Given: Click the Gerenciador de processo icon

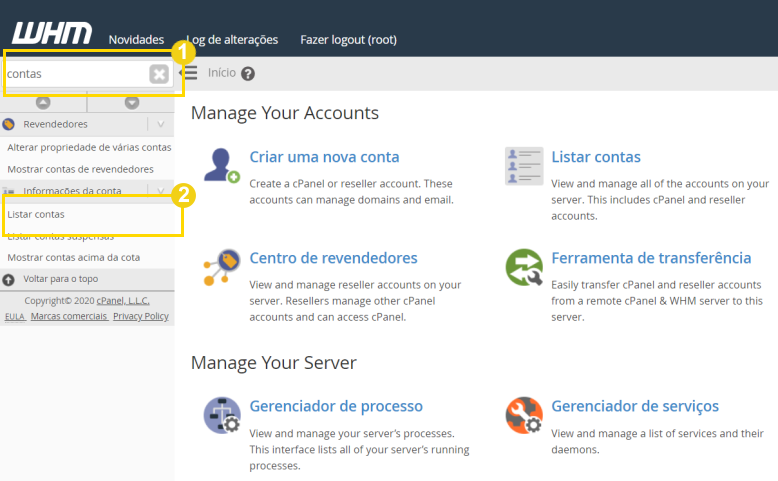Looking at the screenshot, I should [x=222, y=415].
